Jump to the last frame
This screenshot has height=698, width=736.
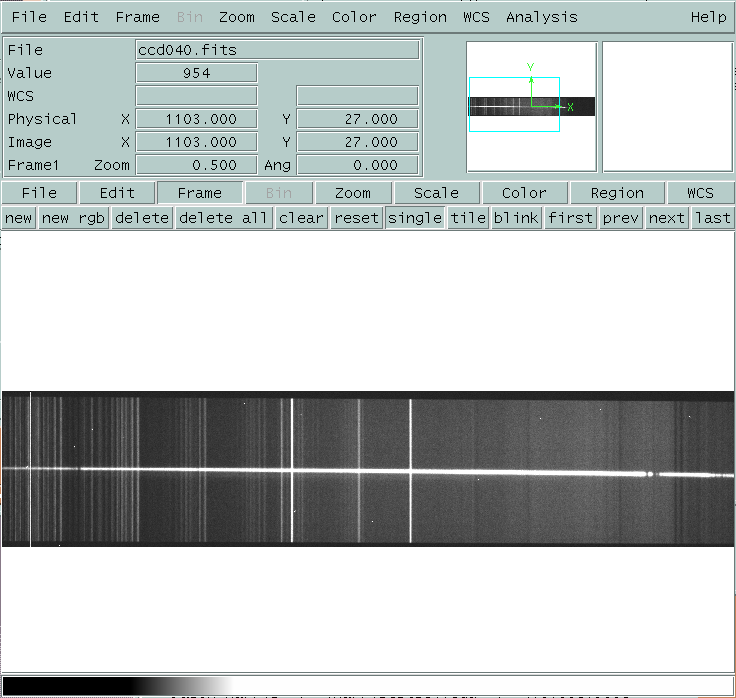(x=712, y=218)
